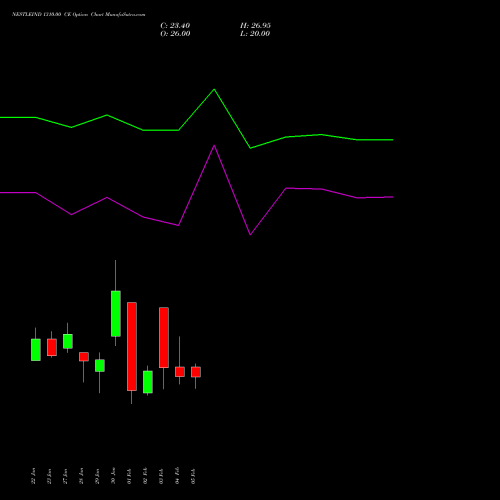Click the green candlestick for 27 Jan
The width and height of the screenshot is (500, 500).
click(68, 341)
